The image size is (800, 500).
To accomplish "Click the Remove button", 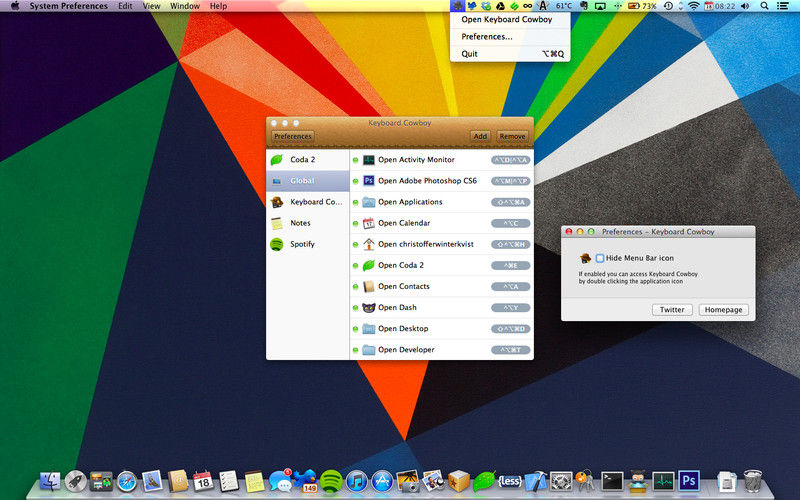I will click(512, 136).
